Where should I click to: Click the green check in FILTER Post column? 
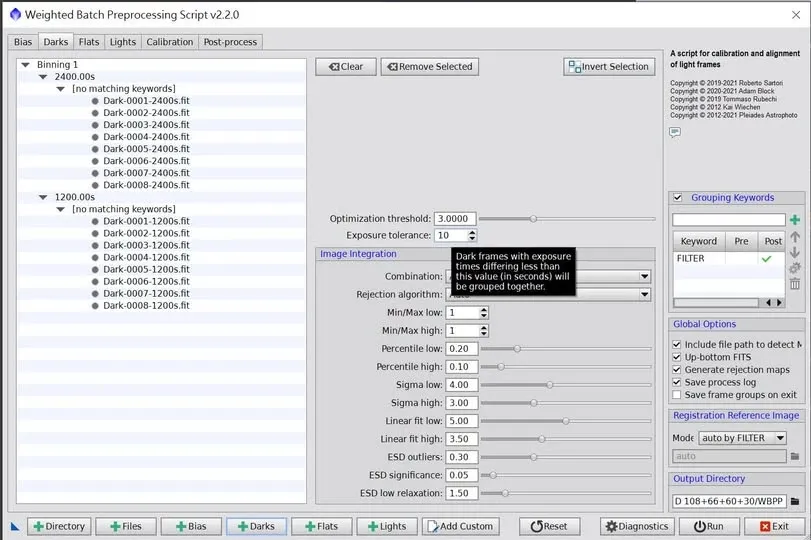767,259
